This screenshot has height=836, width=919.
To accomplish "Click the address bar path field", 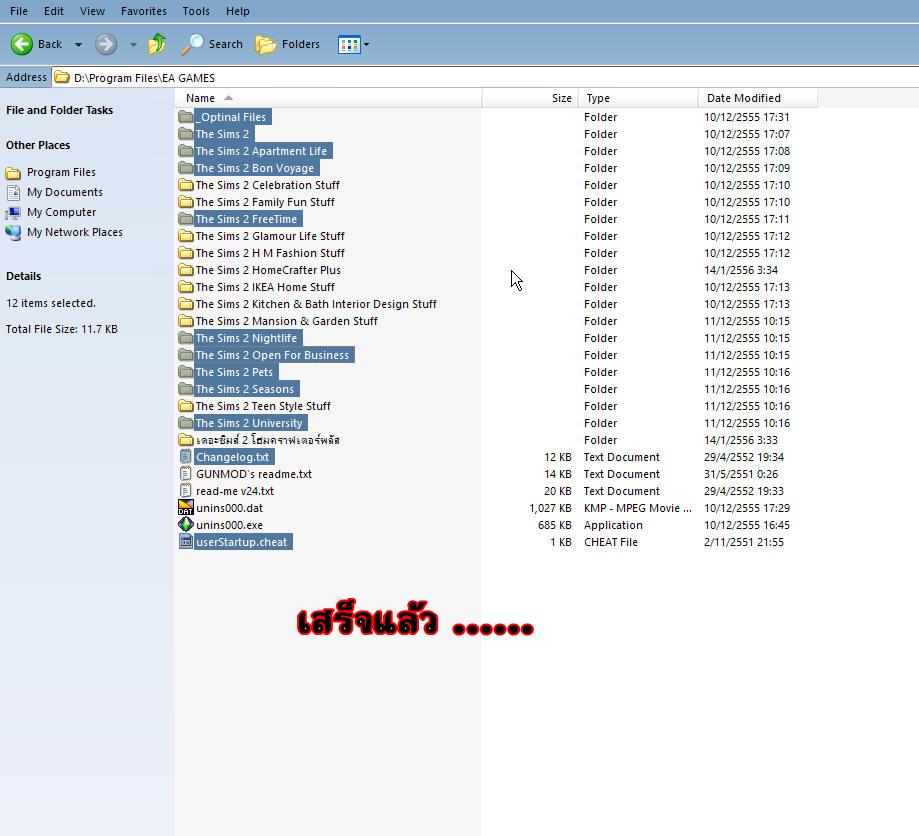I will click(x=485, y=77).
